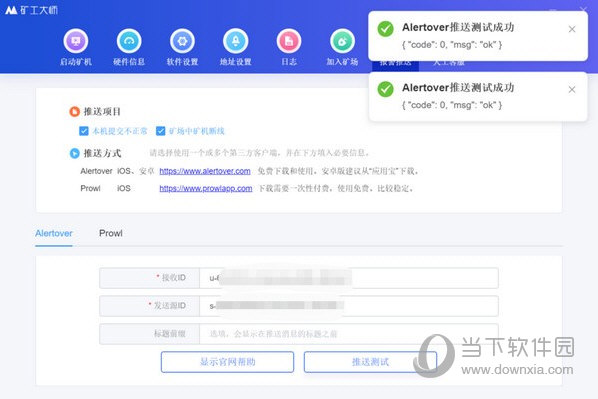Open the 地址设置 address settings icon
The image size is (598, 399).
(236, 41)
